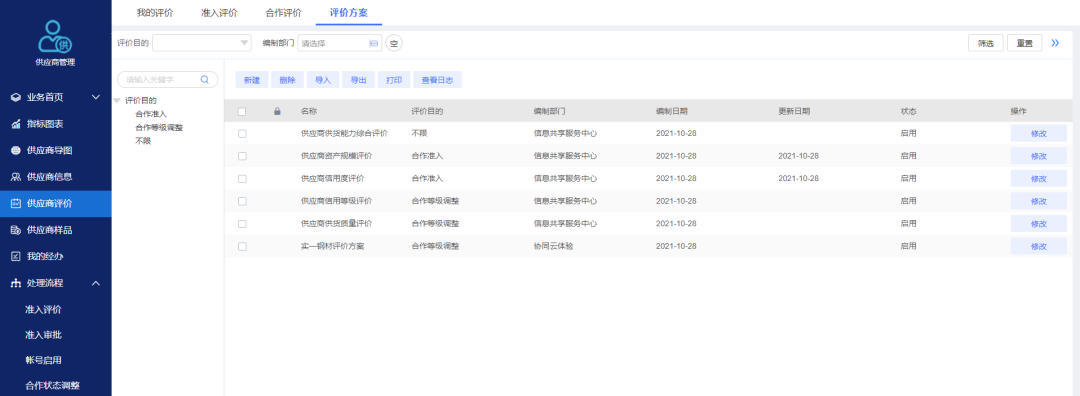1080x396 pixels.
Task: Click 修改 for 实一钢材评价方案
Action: (x=1039, y=246)
